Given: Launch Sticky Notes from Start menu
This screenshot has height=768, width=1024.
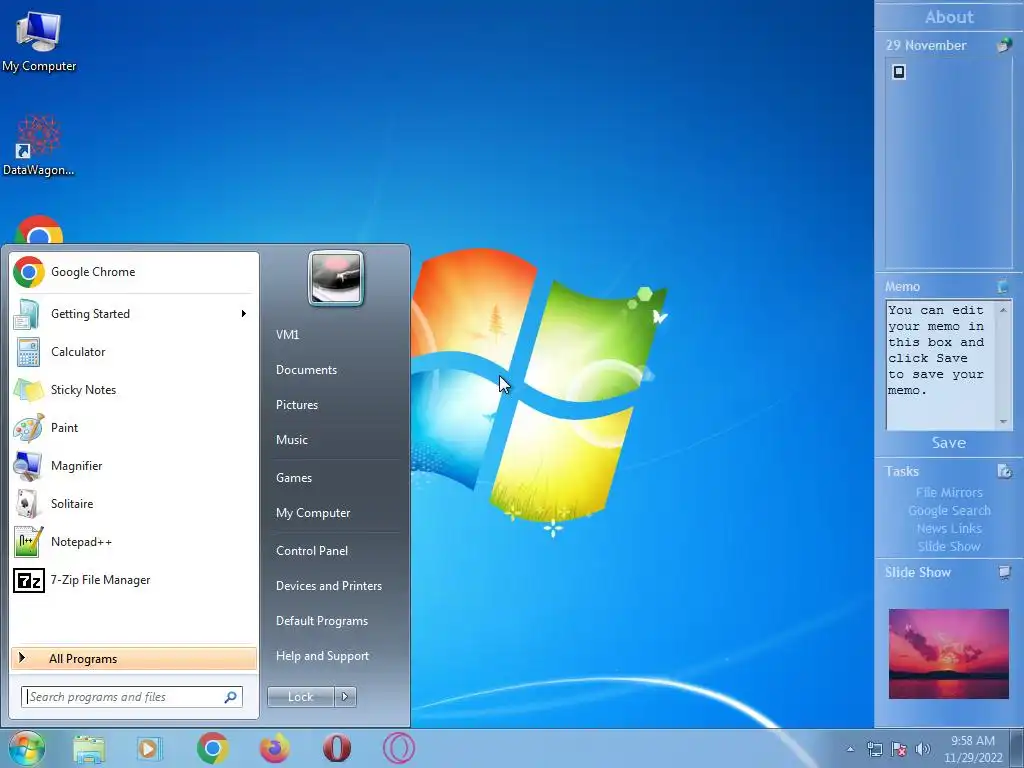Looking at the screenshot, I should pos(134,390).
